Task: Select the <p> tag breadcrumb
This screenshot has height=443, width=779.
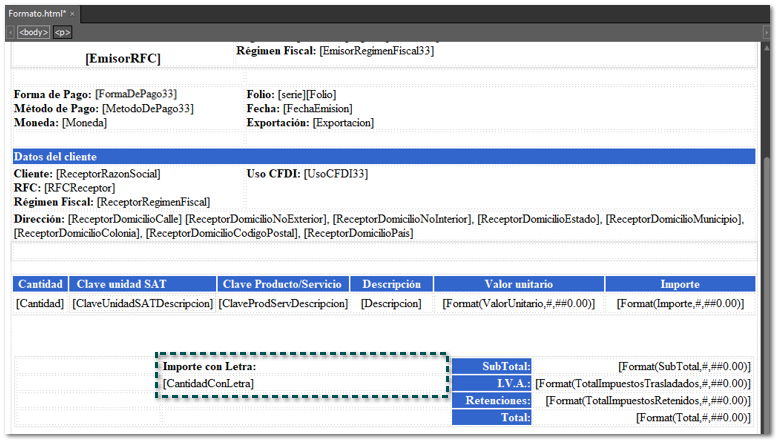Action: click(62, 32)
